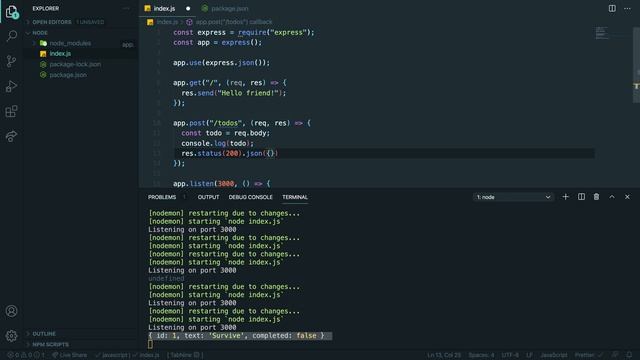Create a new terminal with plus icon

[x=565, y=197]
